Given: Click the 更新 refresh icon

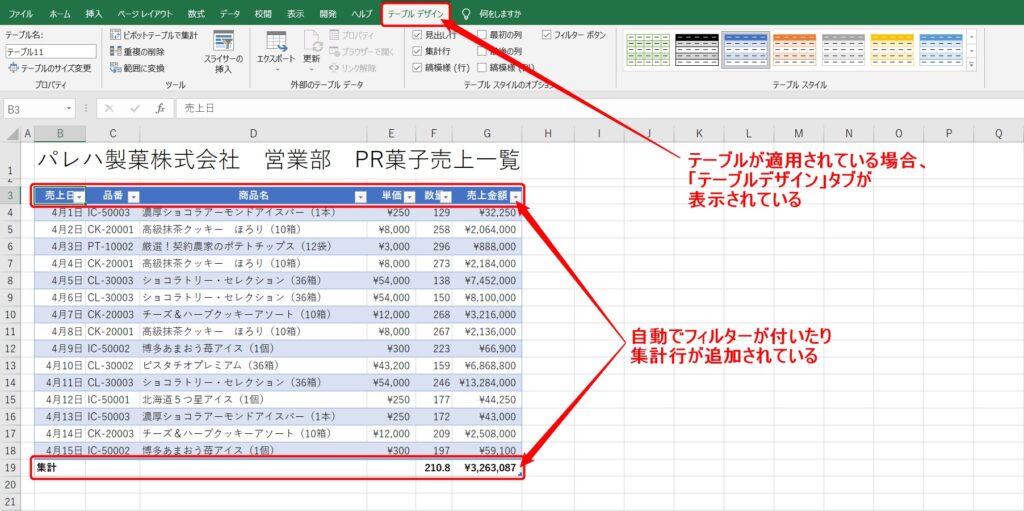Looking at the screenshot, I should 312,41.
